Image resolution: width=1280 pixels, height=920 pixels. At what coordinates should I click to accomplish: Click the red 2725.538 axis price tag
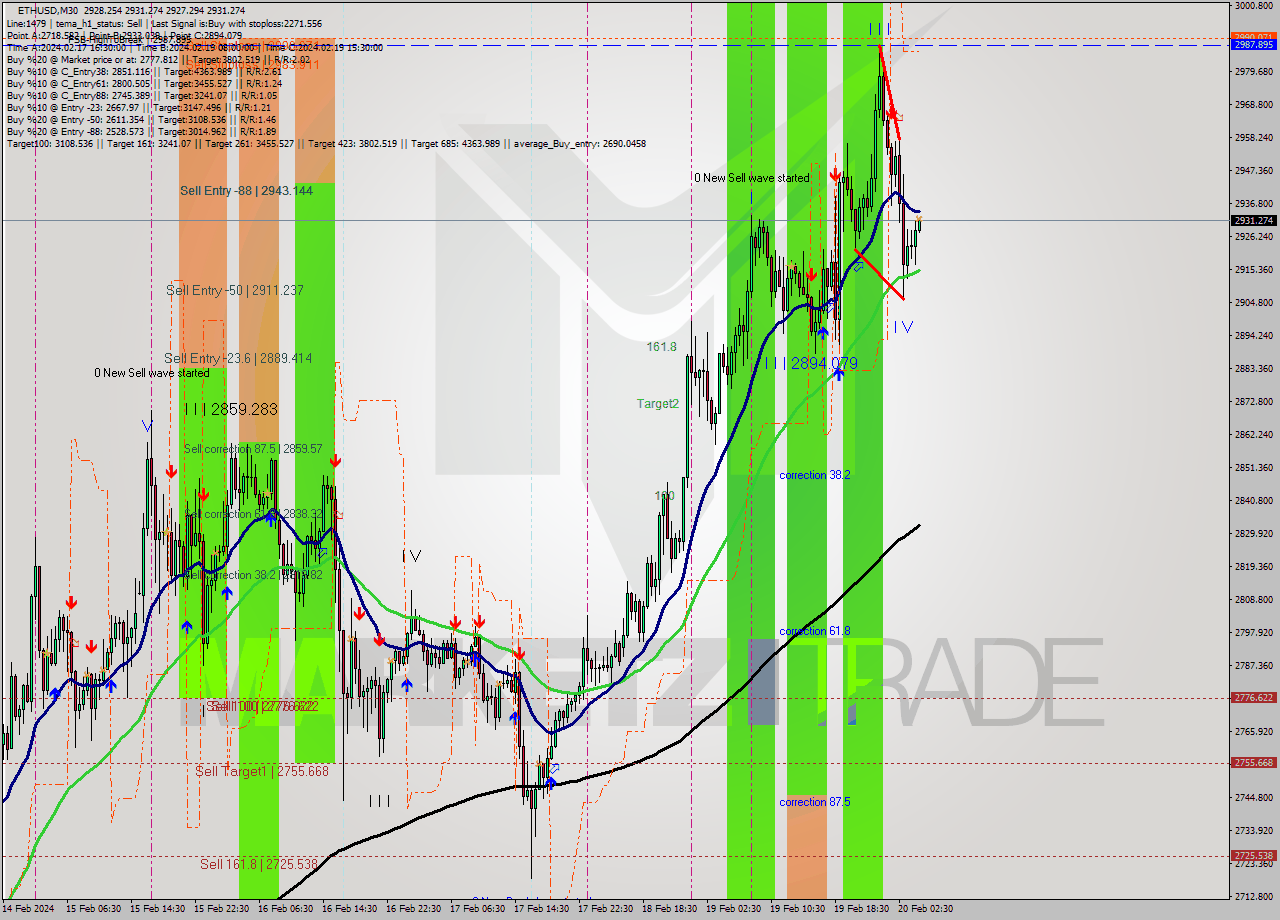(x=1253, y=855)
